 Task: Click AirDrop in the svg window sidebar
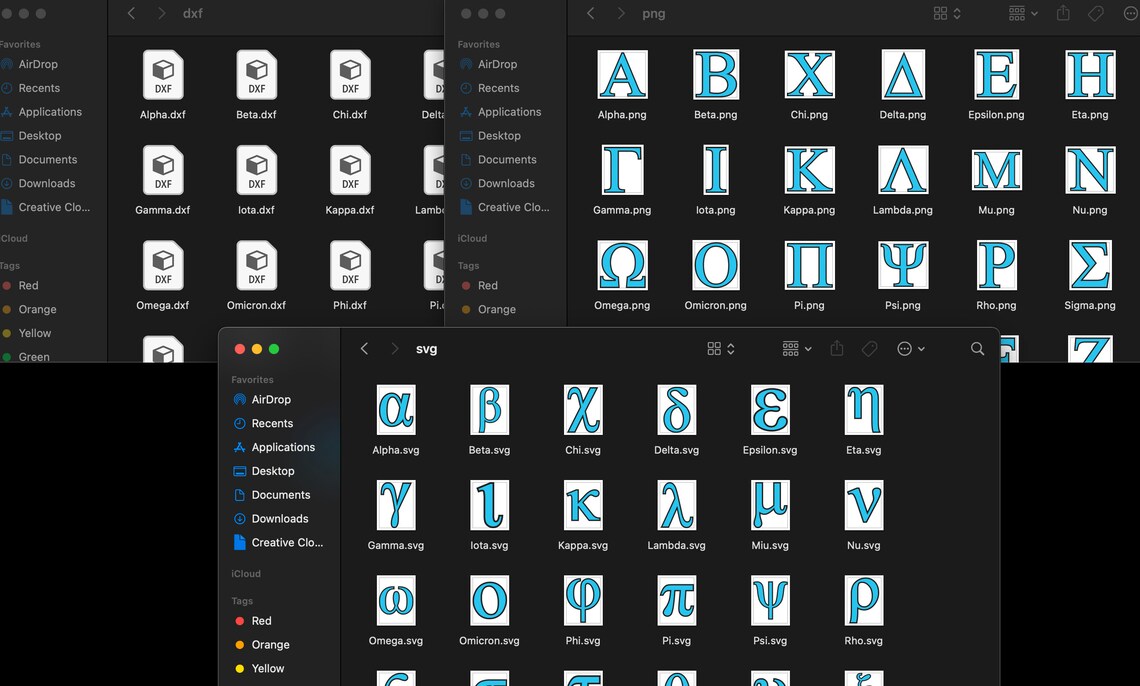click(269, 399)
